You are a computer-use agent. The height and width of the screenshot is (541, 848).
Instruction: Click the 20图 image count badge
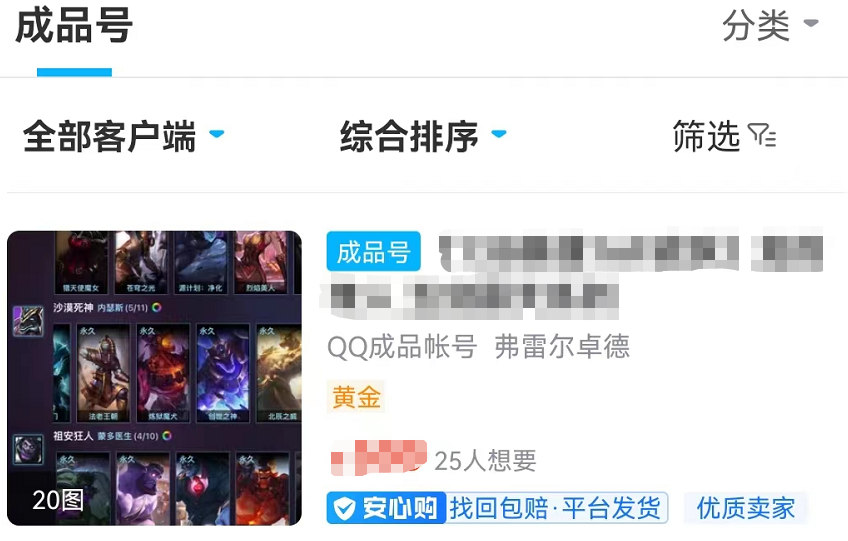[x=58, y=500]
